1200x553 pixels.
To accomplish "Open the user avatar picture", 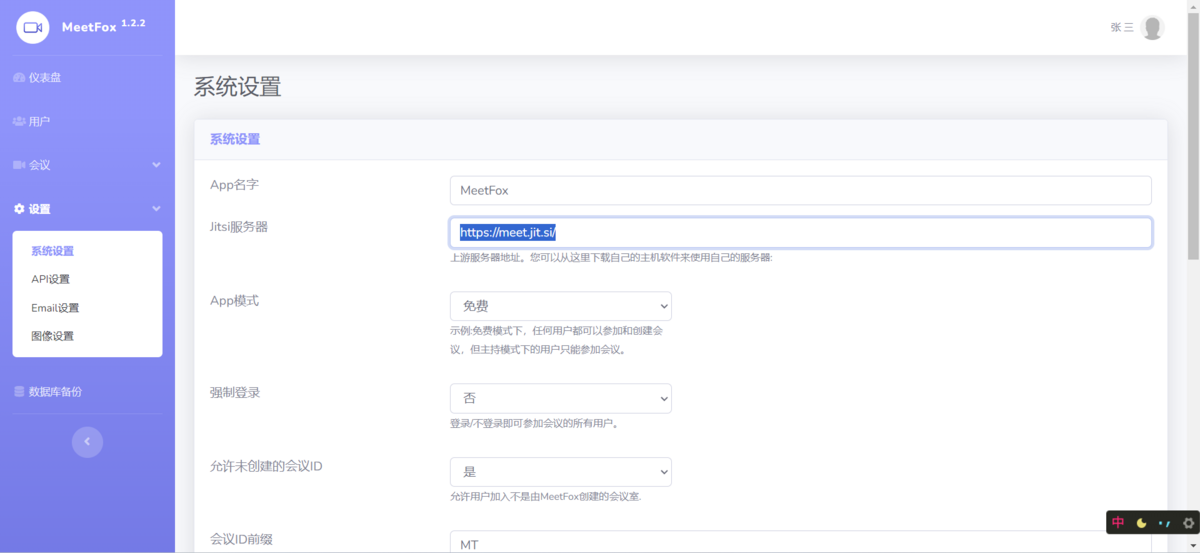I will pyautogui.click(x=1152, y=28).
